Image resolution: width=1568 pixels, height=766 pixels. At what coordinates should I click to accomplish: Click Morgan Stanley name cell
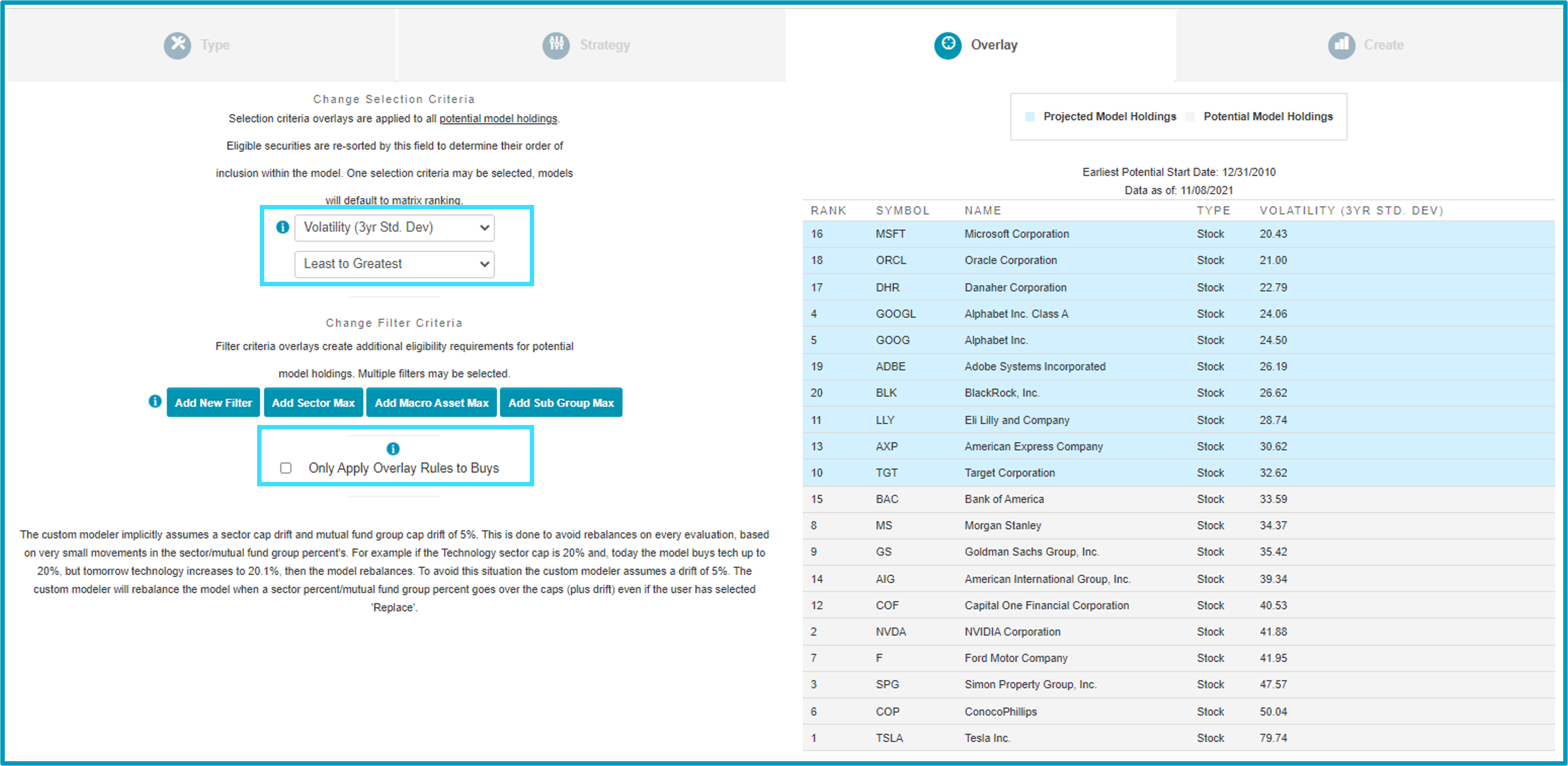pyautogui.click(x=1002, y=526)
